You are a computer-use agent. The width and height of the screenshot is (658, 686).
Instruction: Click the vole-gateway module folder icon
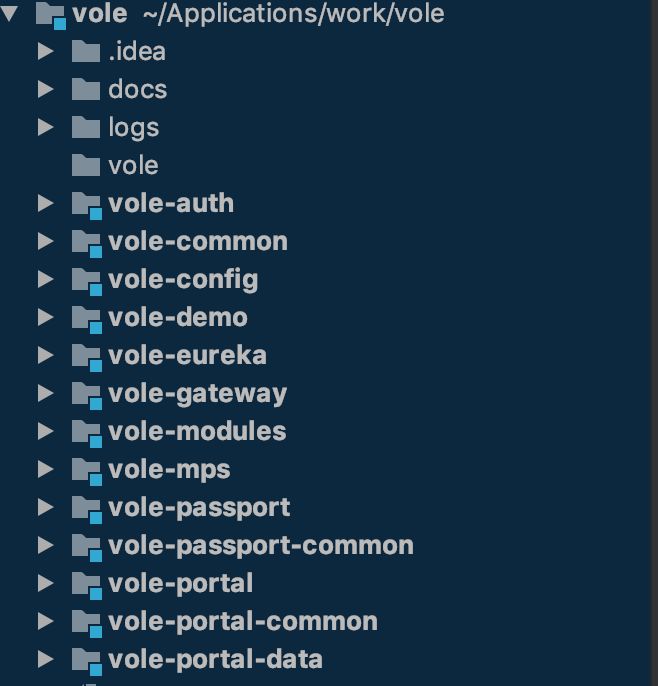coord(87,394)
